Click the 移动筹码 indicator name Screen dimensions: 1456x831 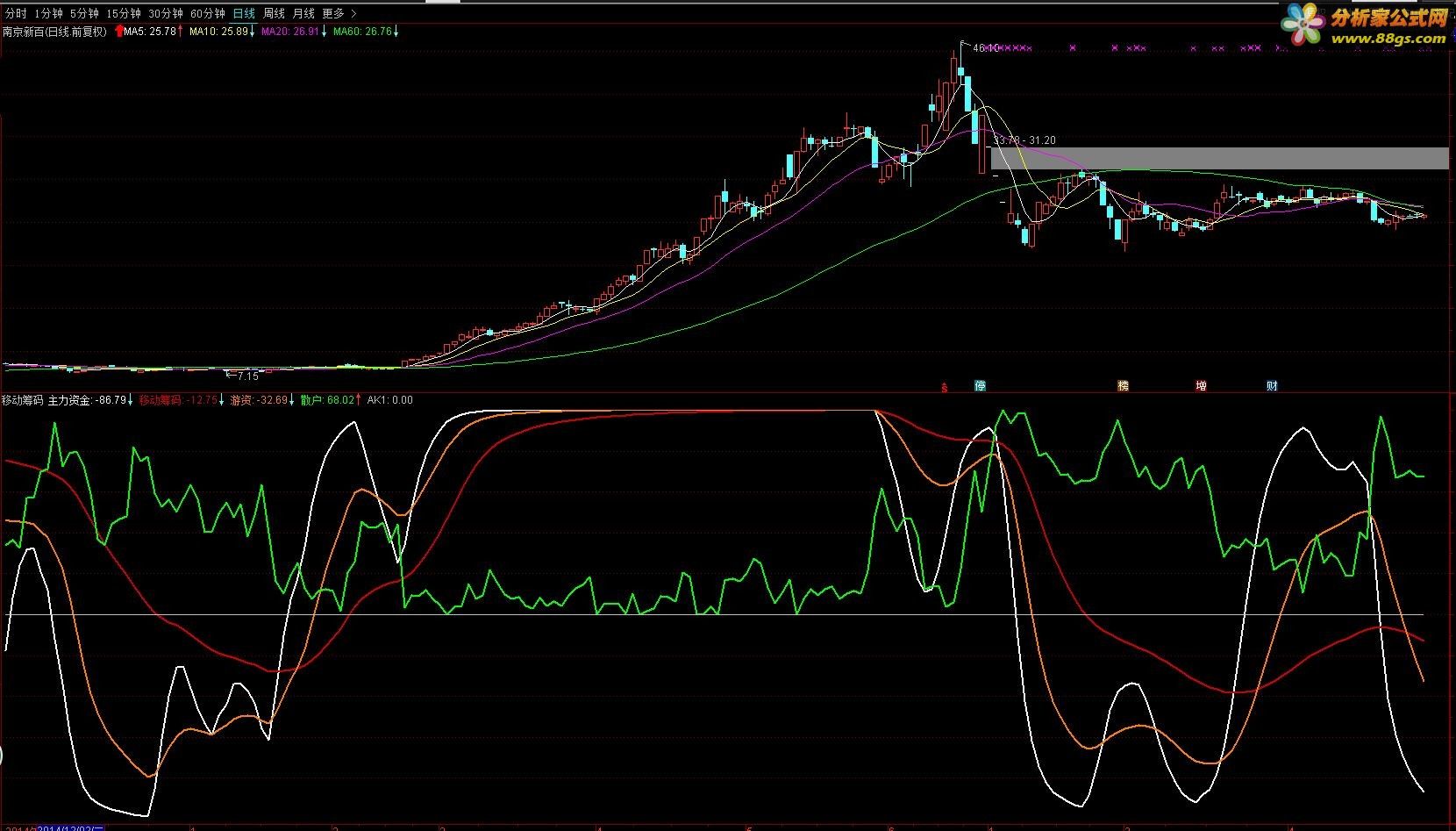tap(22, 400)
